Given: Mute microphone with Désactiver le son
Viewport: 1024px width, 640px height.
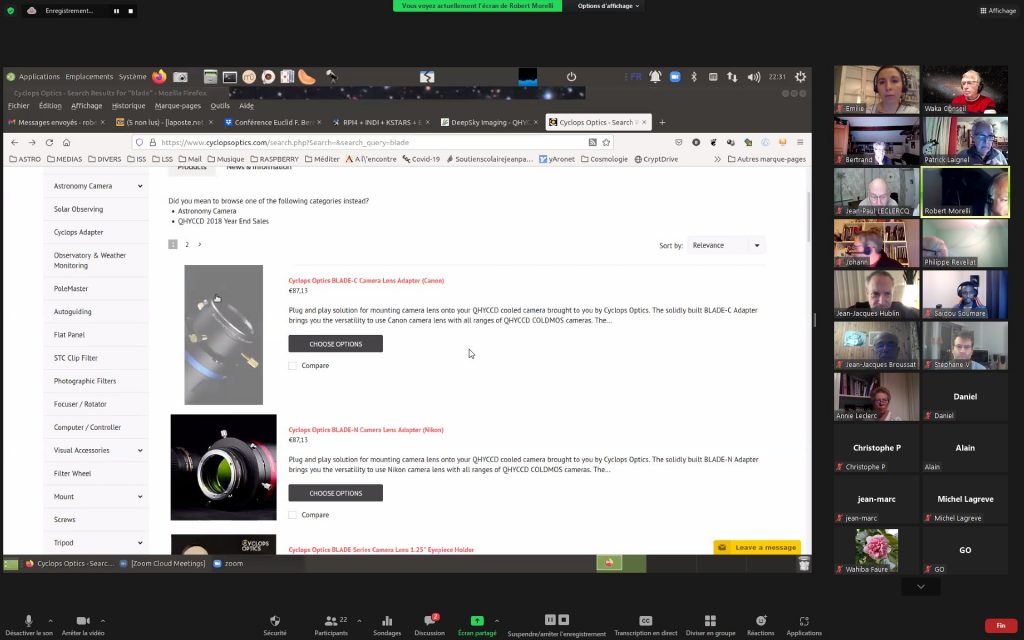Looking at the screenshot, I should pyautogui.click(x=29, y=625).
